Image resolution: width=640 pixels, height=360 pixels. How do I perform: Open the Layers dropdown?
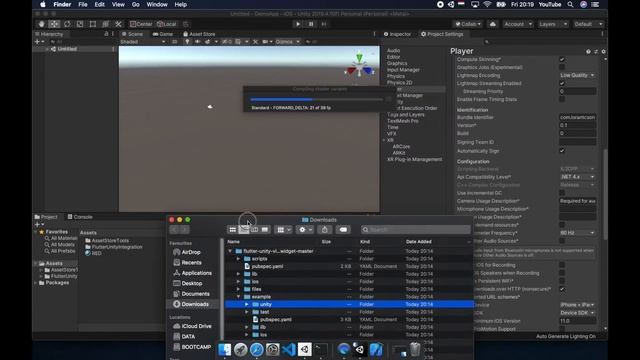pyautogui.click(x=553, y=24)
